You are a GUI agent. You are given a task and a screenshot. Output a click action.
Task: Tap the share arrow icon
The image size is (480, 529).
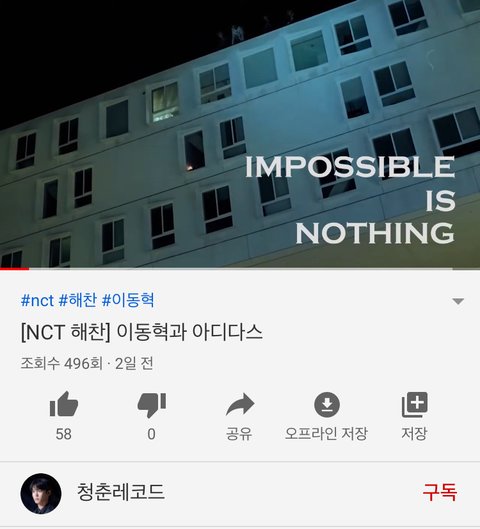240,404
